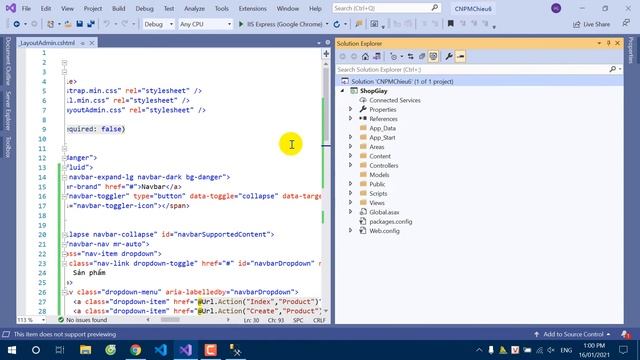The height and width of the screenshot is (360, 640).
Task: Open Solution Explorer Home view
Action: pyautogui.click(x=365, y=56)
